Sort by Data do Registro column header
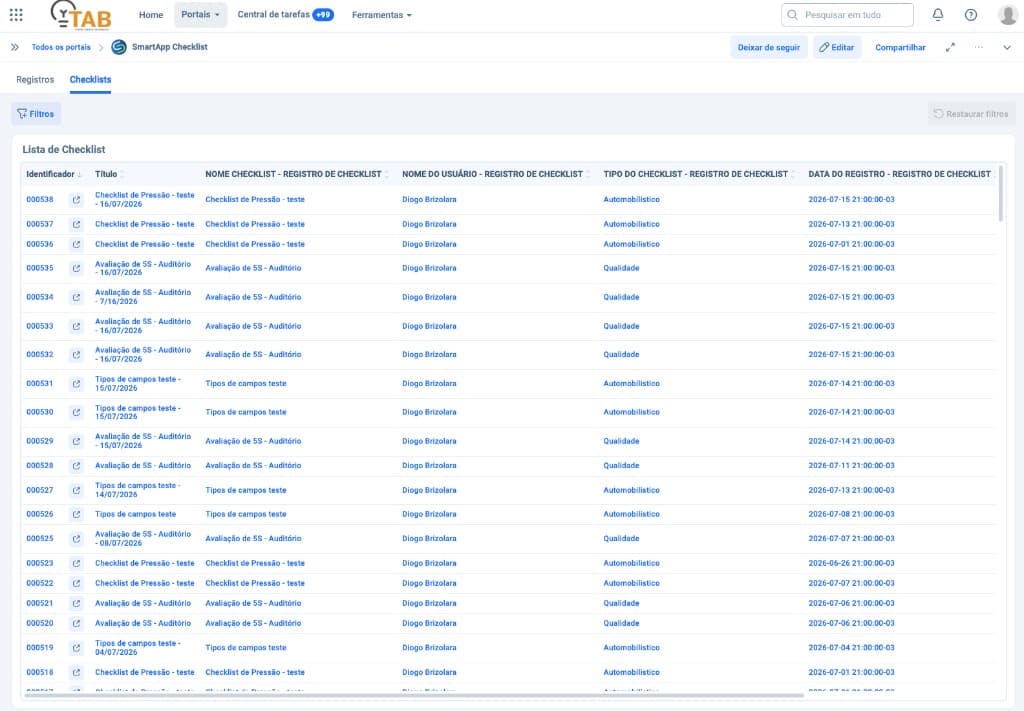The height and width of the screenshot is (711, 1024). 902,174
